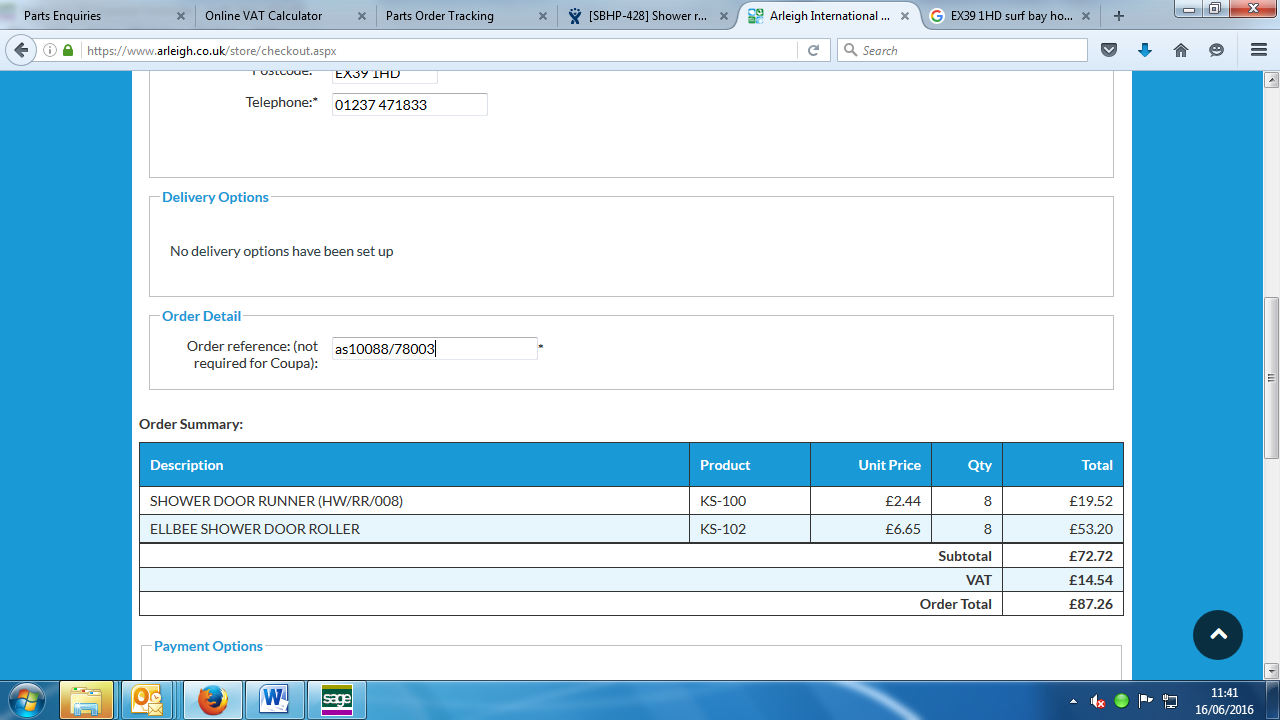Switch to the Online VAT Calculator tab

(275, 16)
